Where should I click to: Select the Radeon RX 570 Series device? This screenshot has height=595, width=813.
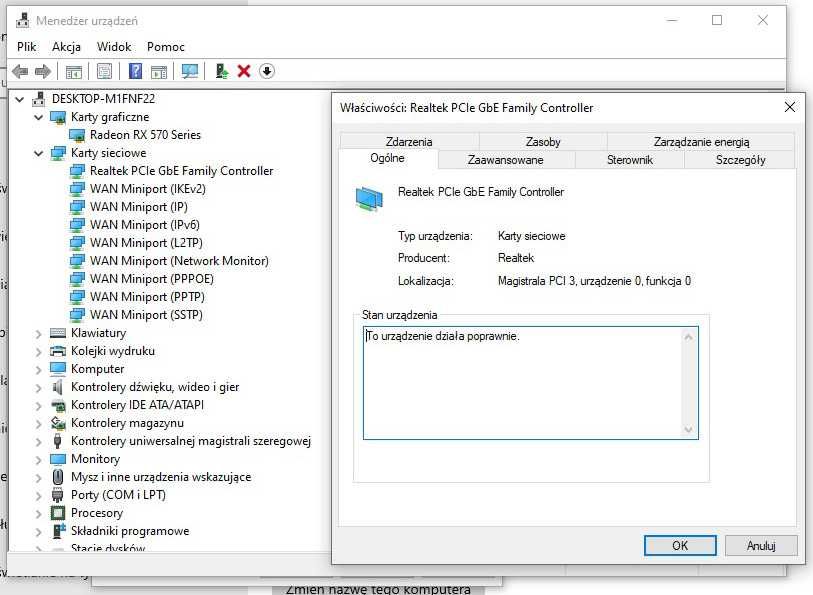[145, 135]
